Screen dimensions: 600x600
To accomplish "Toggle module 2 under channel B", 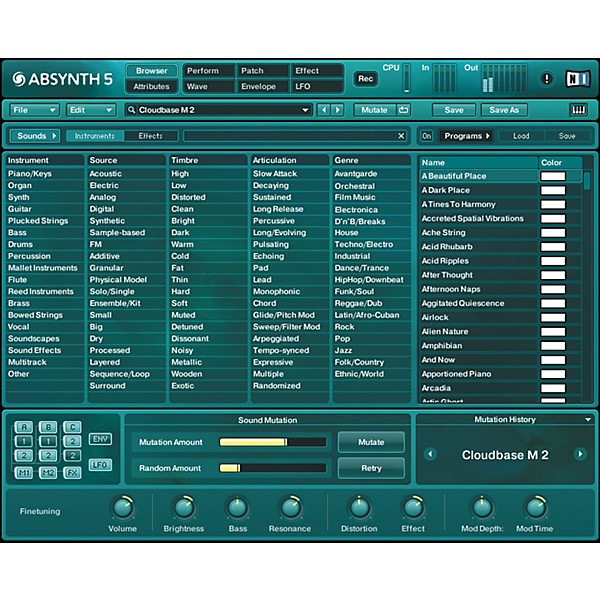I will (x=48, y=455).
